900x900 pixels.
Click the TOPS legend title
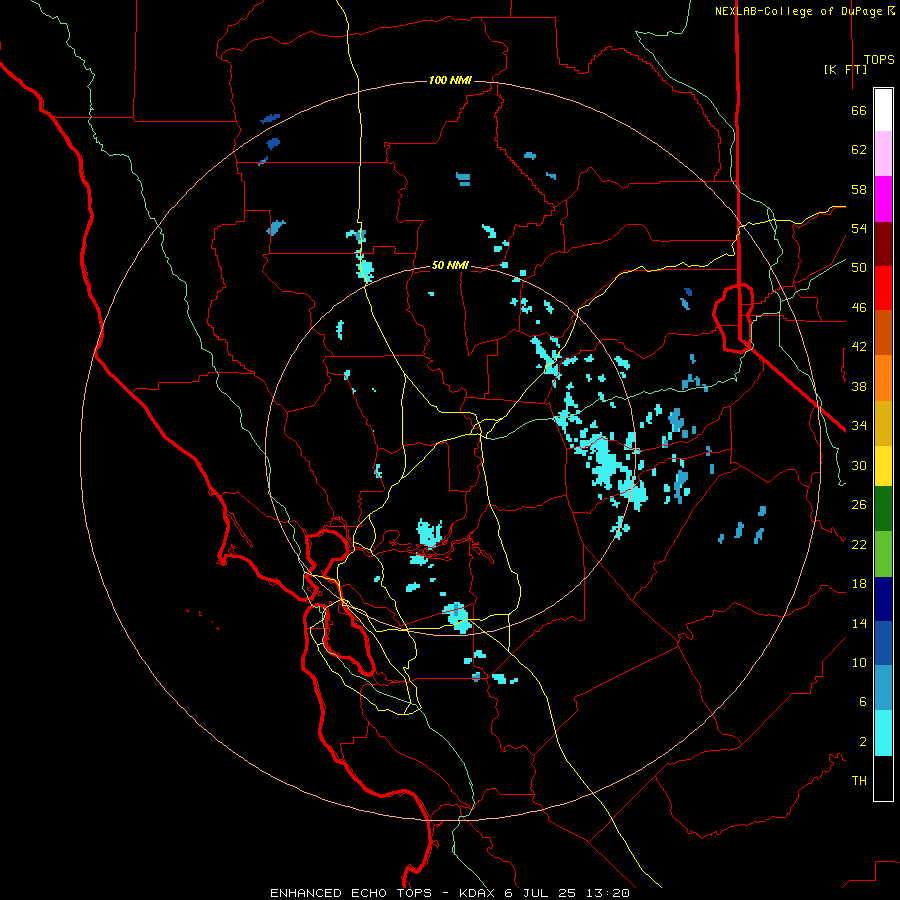[879, 60]
